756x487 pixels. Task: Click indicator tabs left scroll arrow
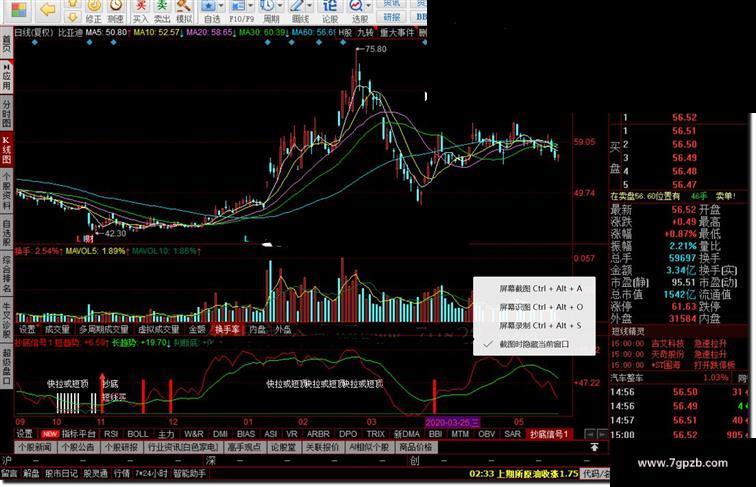click(590, 434)
